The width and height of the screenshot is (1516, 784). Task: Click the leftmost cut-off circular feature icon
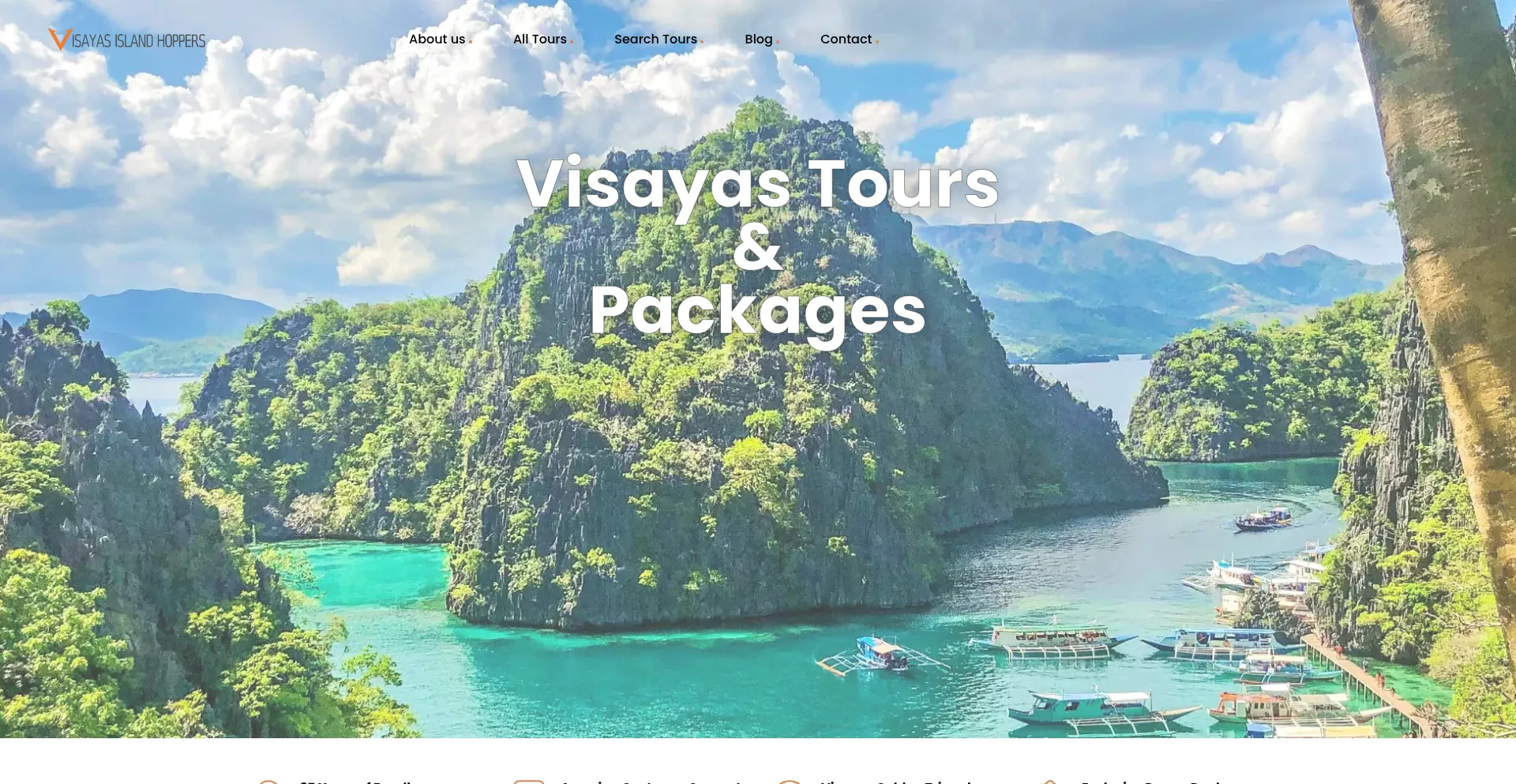tap(268, 782)
